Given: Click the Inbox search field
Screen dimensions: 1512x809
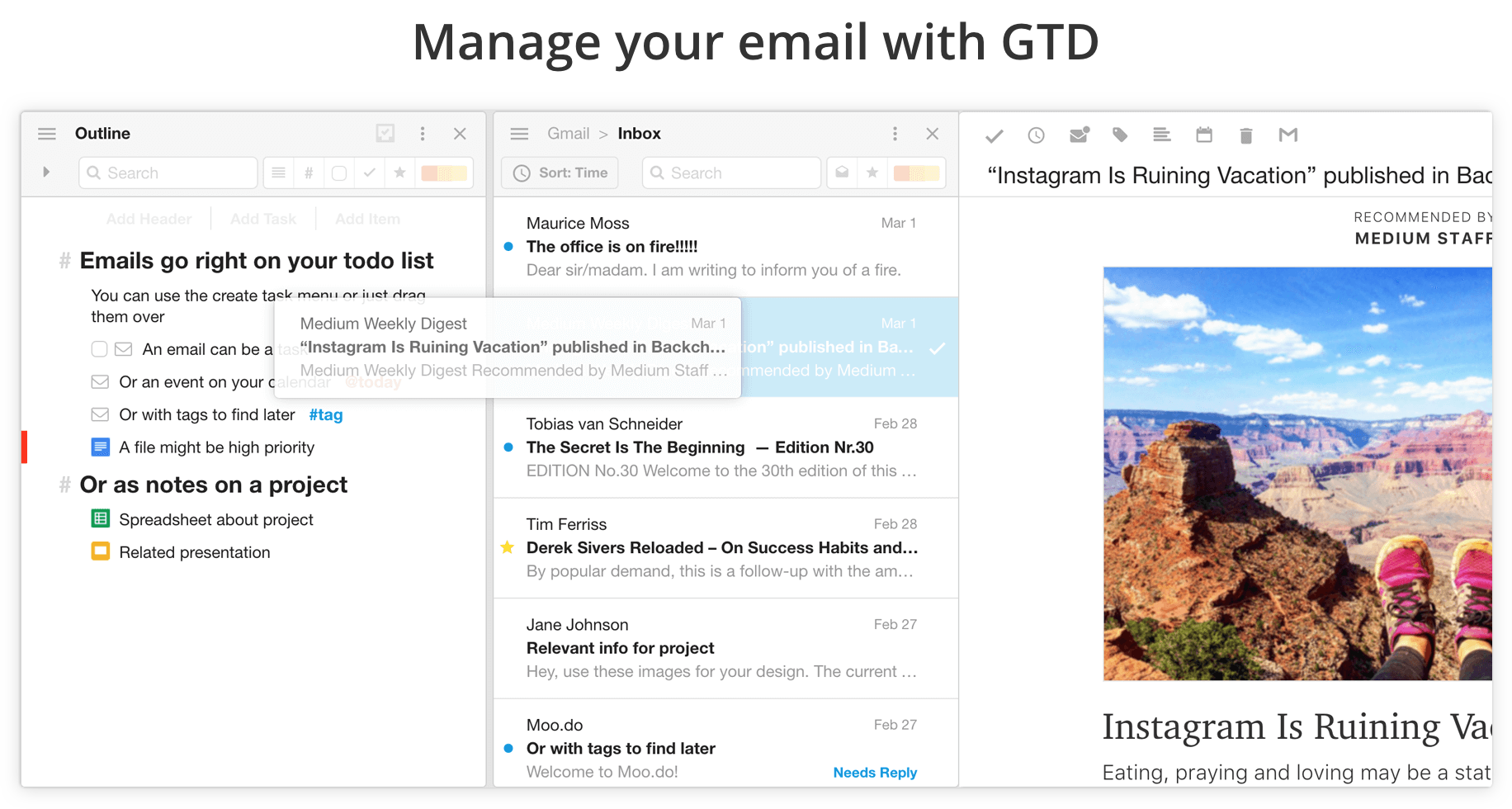Looking at the screenshot, I should tap(731, 173).
